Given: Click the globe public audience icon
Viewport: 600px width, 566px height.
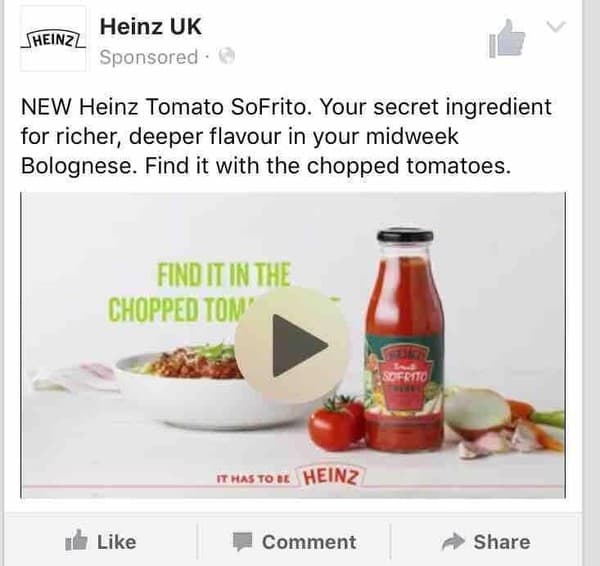Looking at the screenshot, I should coord(227,56).
